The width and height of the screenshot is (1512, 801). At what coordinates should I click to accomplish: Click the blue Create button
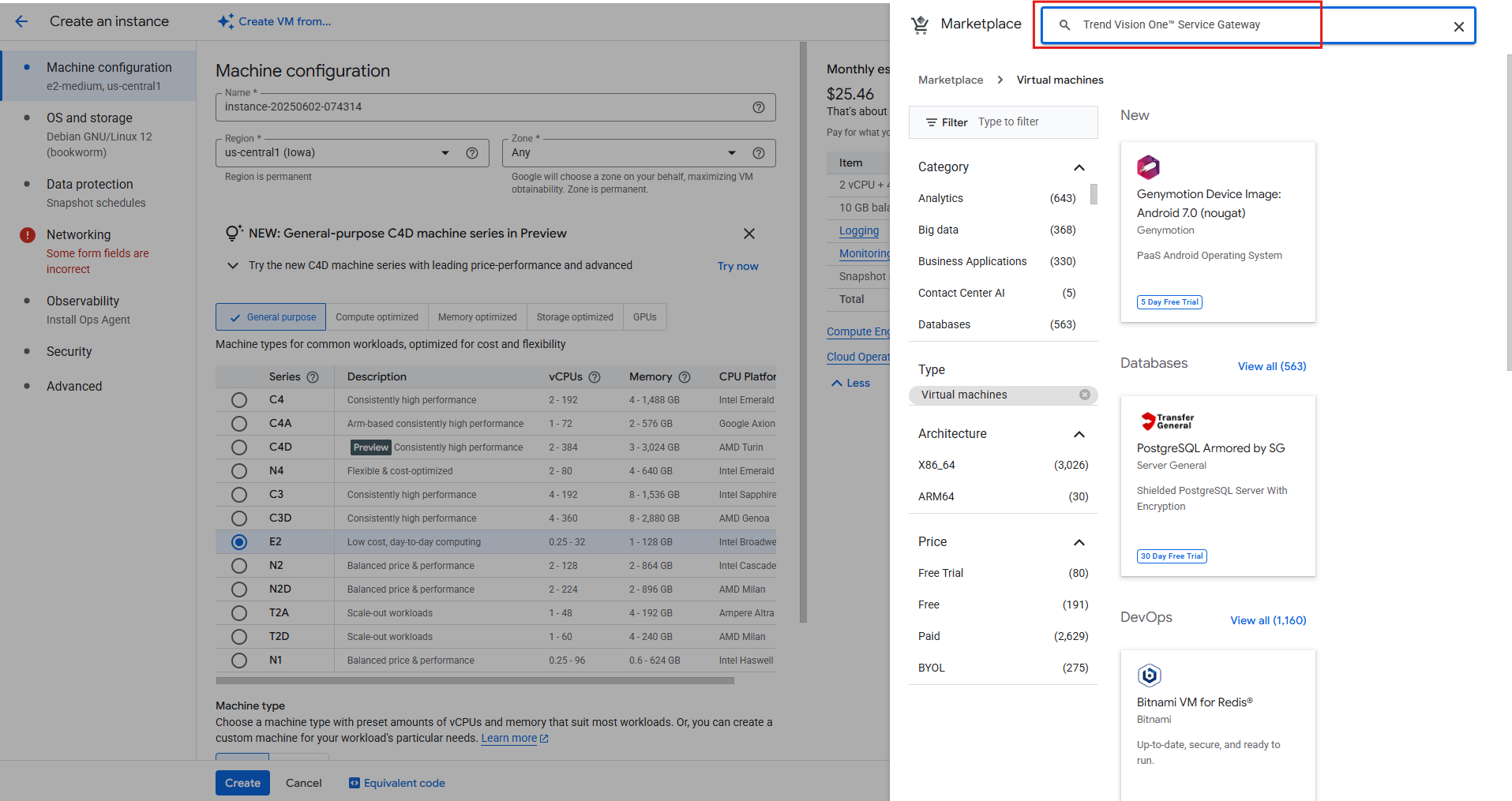(242, 783)
